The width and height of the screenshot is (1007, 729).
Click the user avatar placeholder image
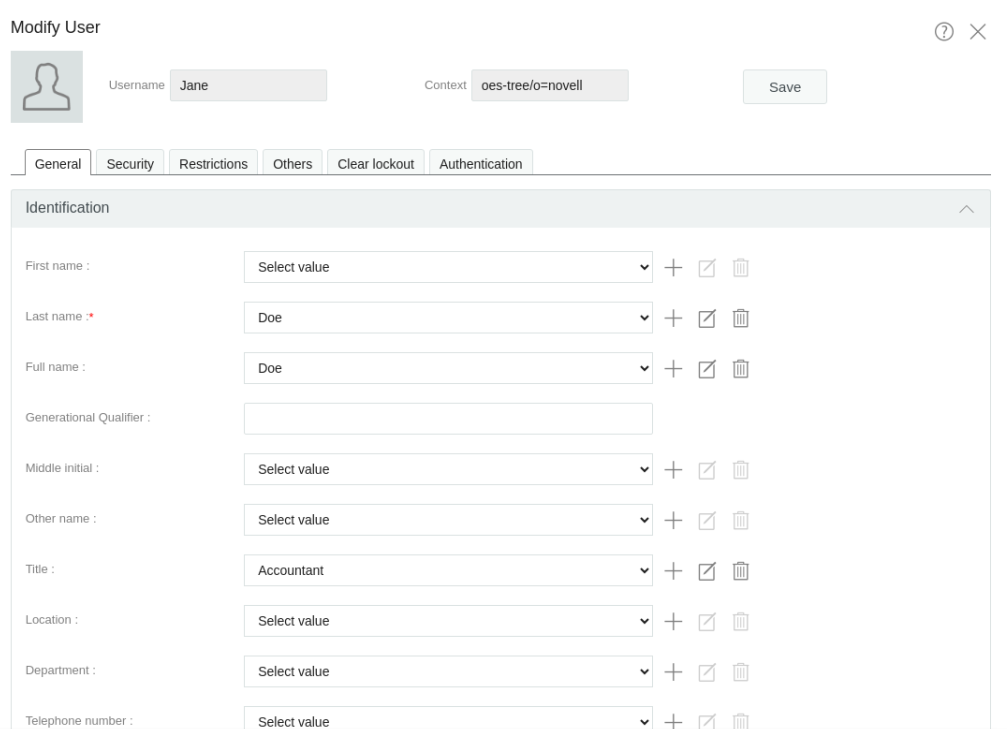tap(46, 87)
